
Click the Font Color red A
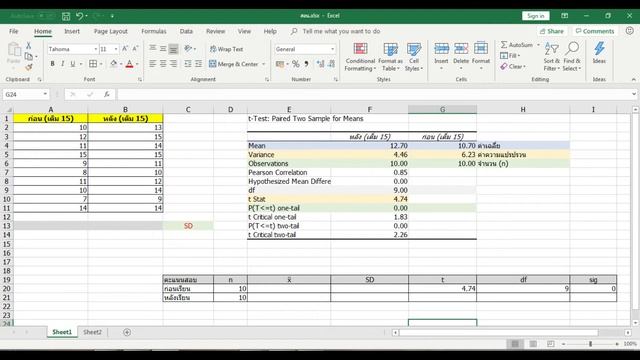tap(129, 64)
